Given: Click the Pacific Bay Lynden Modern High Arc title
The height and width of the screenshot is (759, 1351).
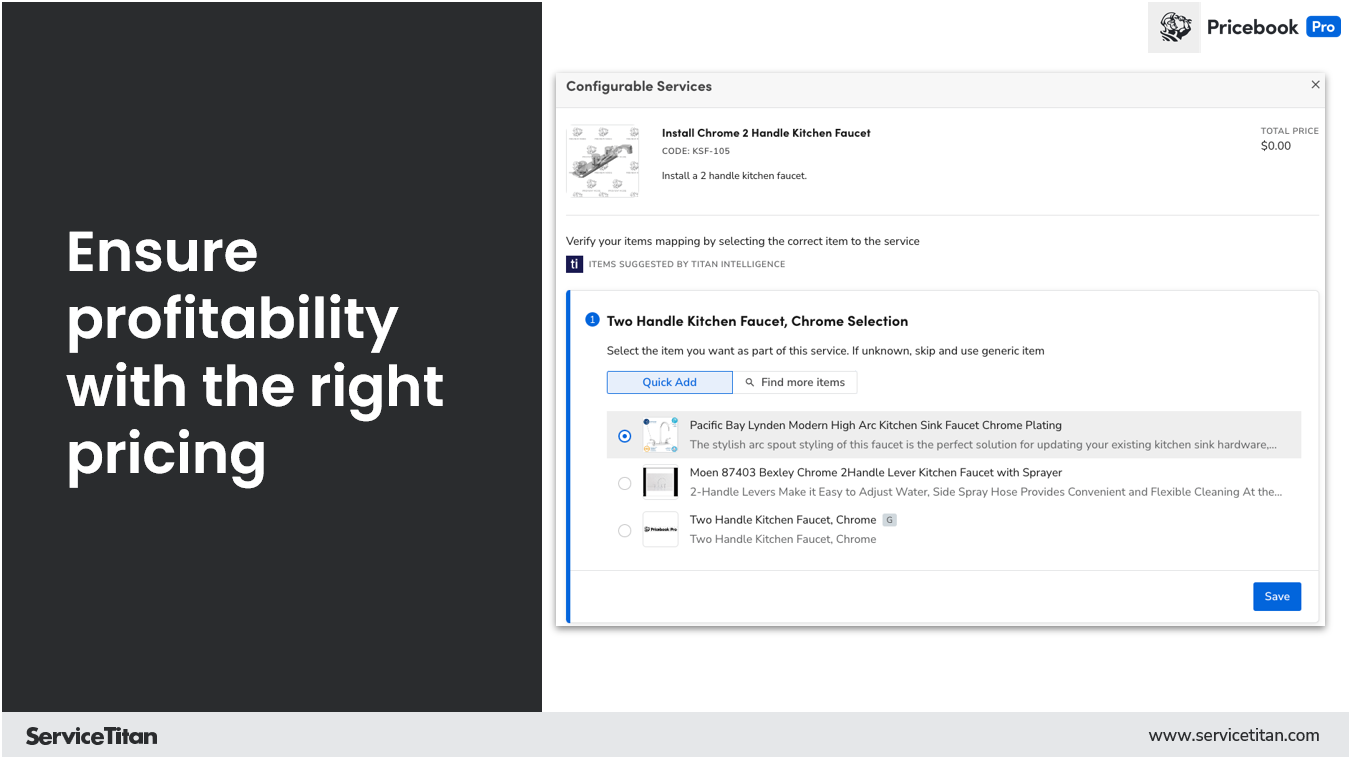Looking at the screenshot, I should click(876, 425).
